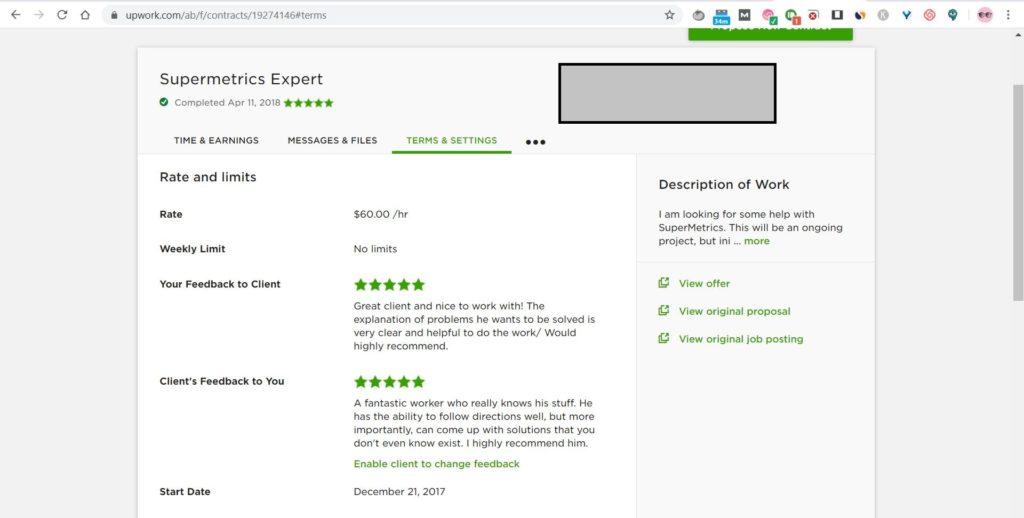Open the three-dot more tabs menu
The image size is (1024, 518).
click(x=536, y=142)
